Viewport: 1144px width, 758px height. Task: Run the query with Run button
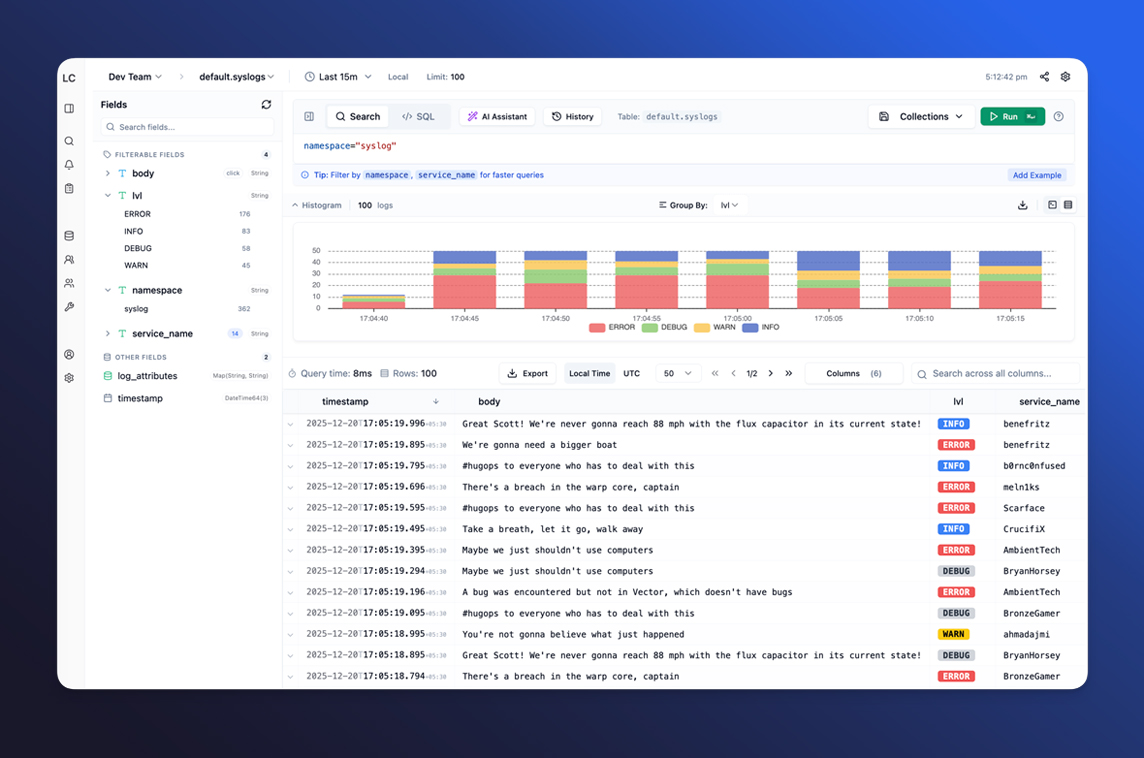[x=1011, y=117]
